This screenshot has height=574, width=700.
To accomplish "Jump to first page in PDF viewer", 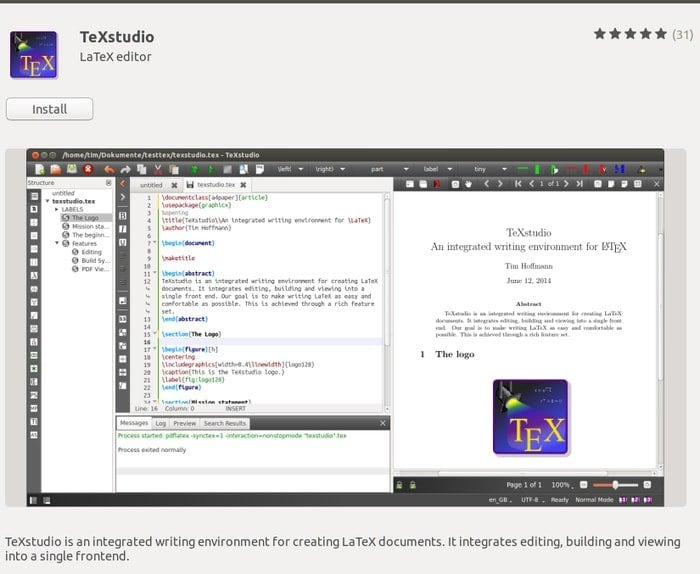I will pyautogui.click(x=518, y=184).
